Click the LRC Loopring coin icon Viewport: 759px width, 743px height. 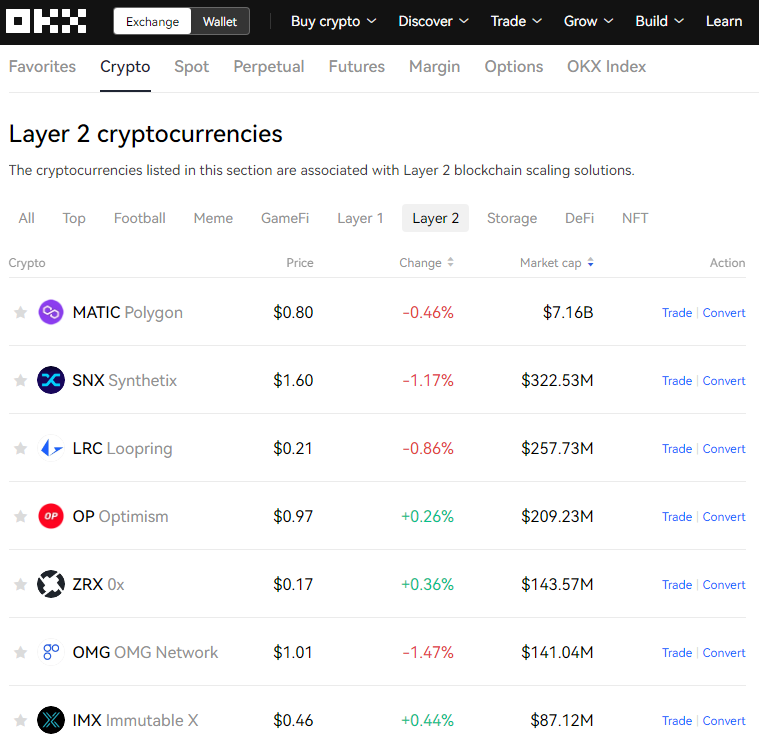pos(51,448)
